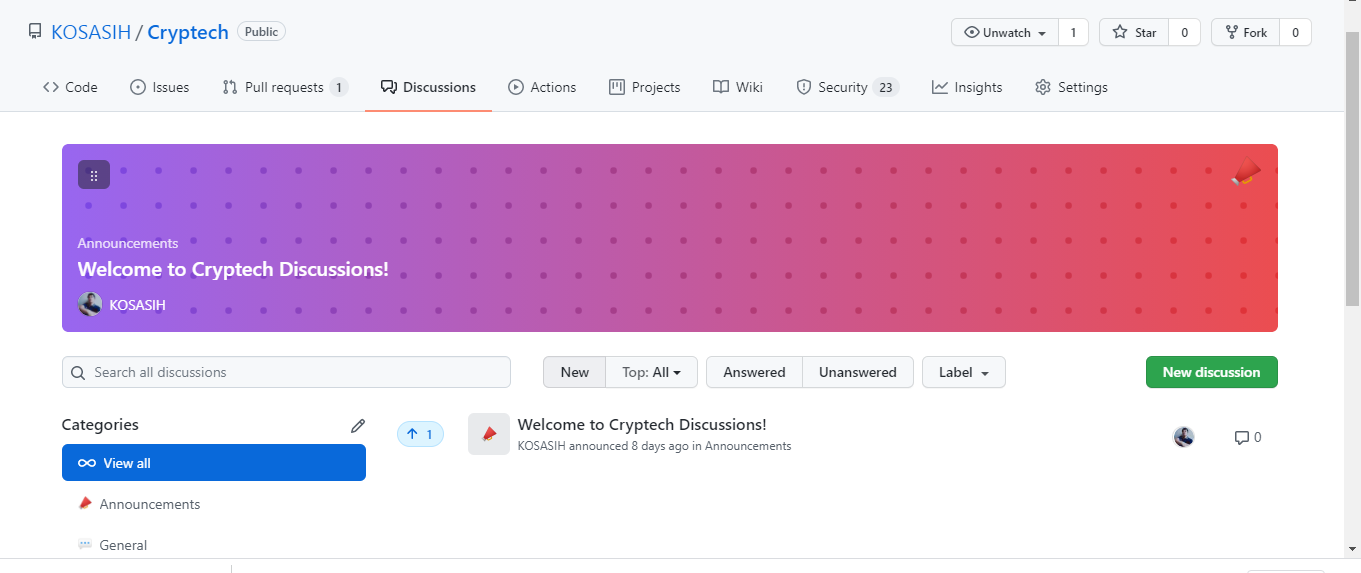Open the Announcements category label in the banner
1361x573 pixels.
[x=128, y=243]
